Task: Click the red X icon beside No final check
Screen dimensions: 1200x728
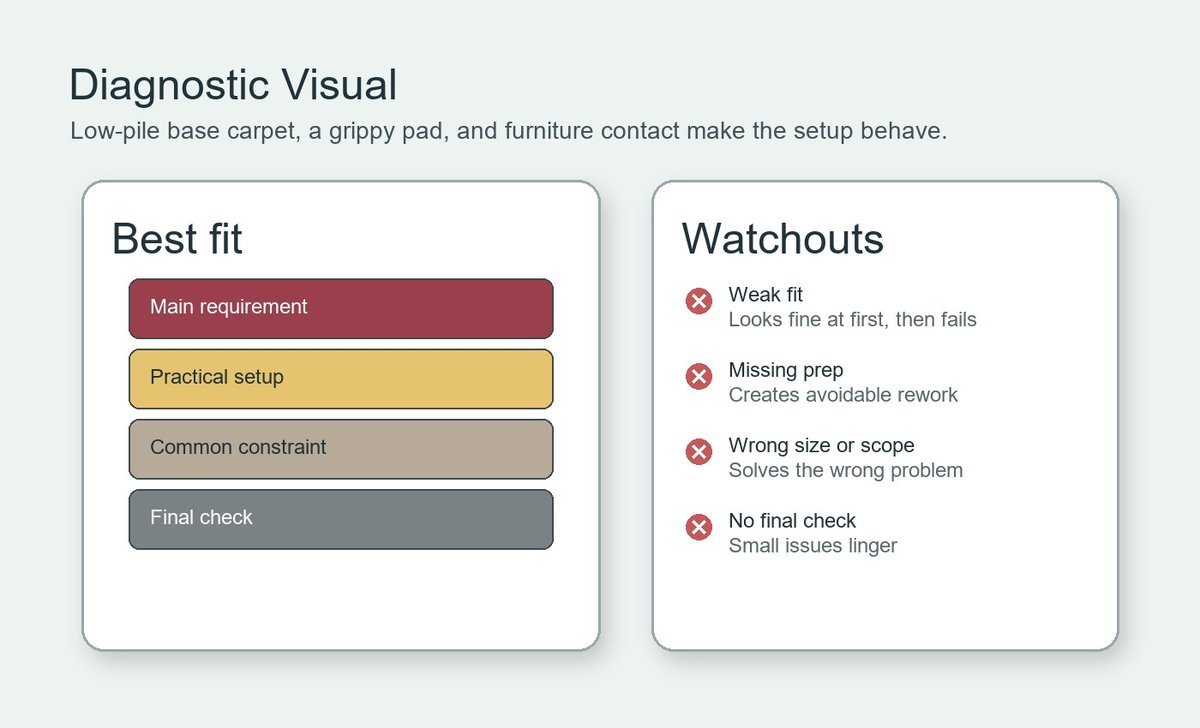Action: coord(698,527)
